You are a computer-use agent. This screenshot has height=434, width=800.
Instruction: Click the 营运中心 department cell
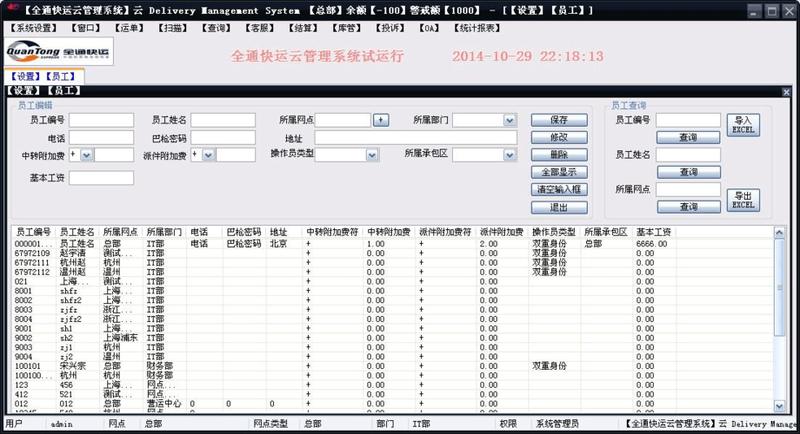(x=164, y=403)
